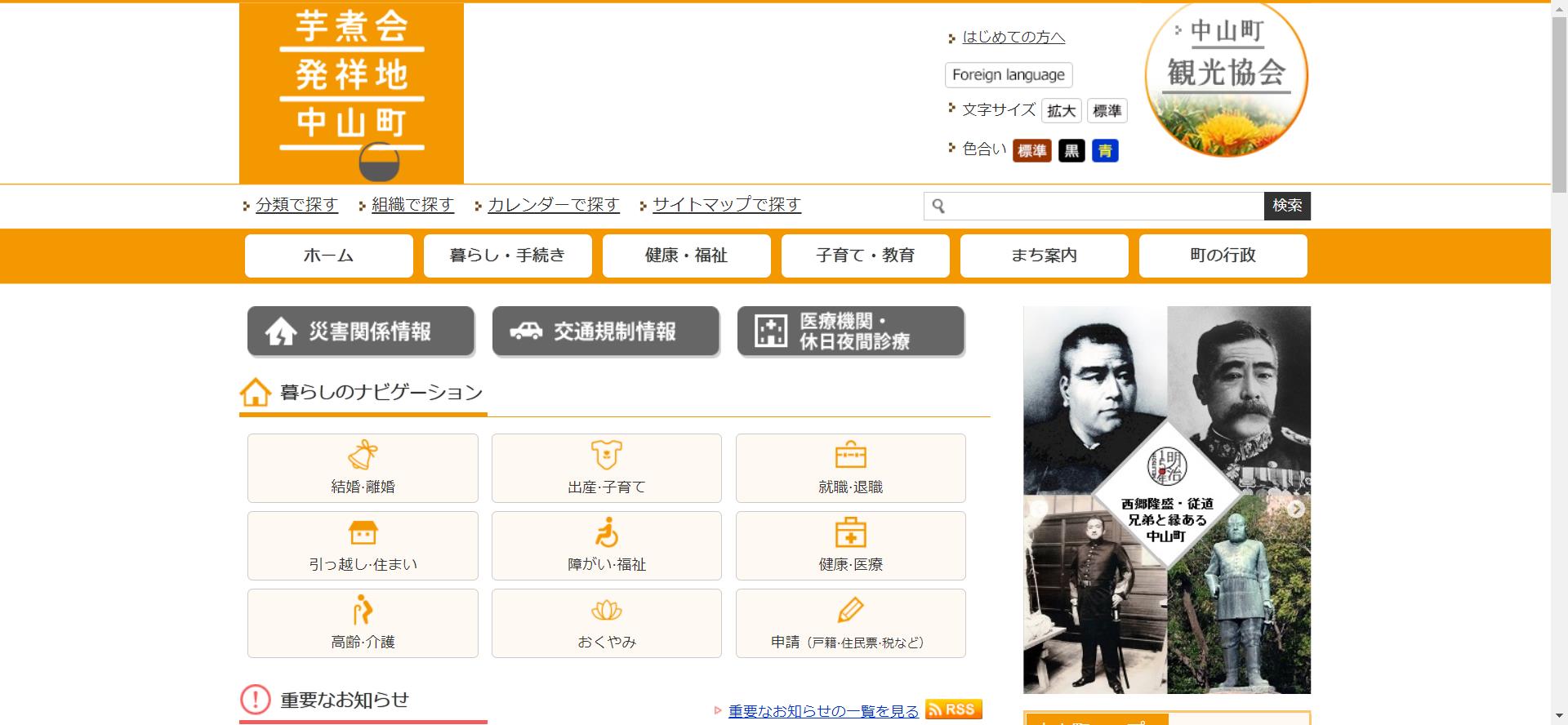
Task: Select the briefcase icon for 就職·退職
Action: click(850, 456)
